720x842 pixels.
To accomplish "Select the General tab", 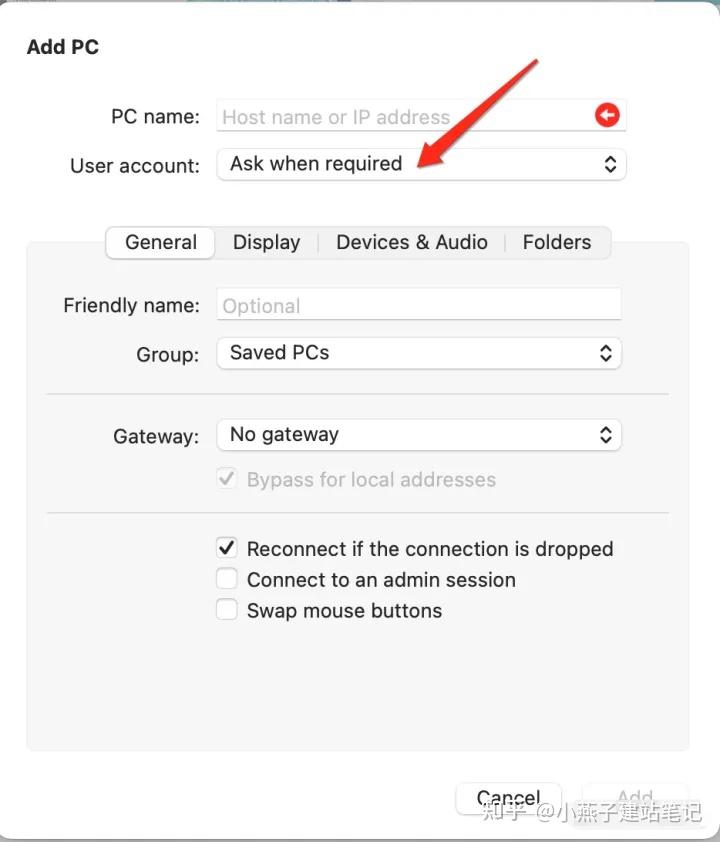I will point(161,242).
